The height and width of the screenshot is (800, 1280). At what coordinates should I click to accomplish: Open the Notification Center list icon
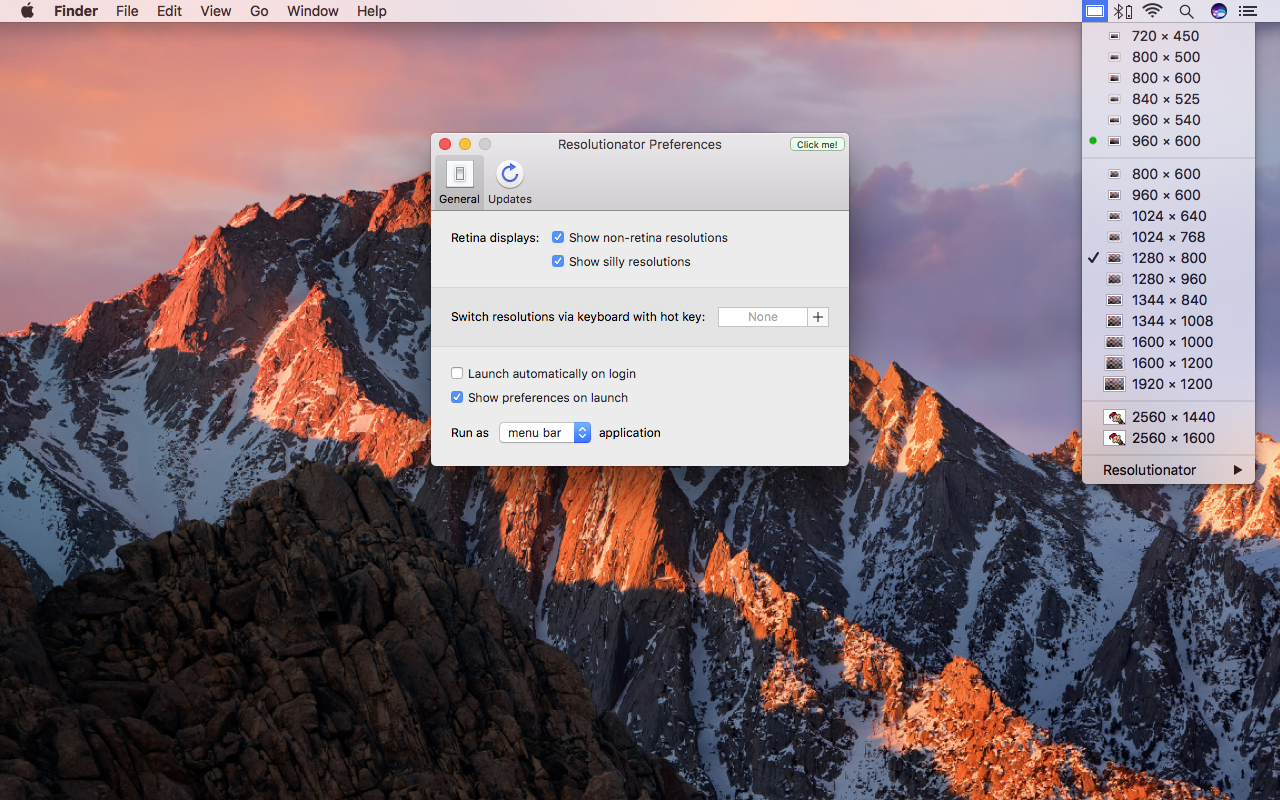click(1248, 11)
